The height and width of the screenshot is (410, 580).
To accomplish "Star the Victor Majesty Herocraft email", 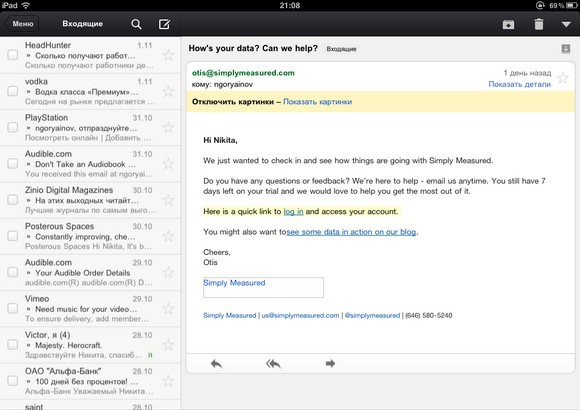I will click(x=168, y=345).
